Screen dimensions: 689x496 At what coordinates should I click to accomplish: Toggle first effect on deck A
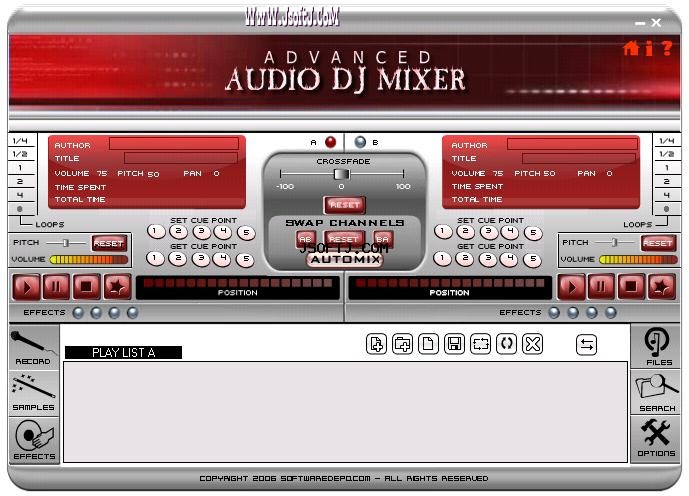pyautogui.click(x=78, y=312)
